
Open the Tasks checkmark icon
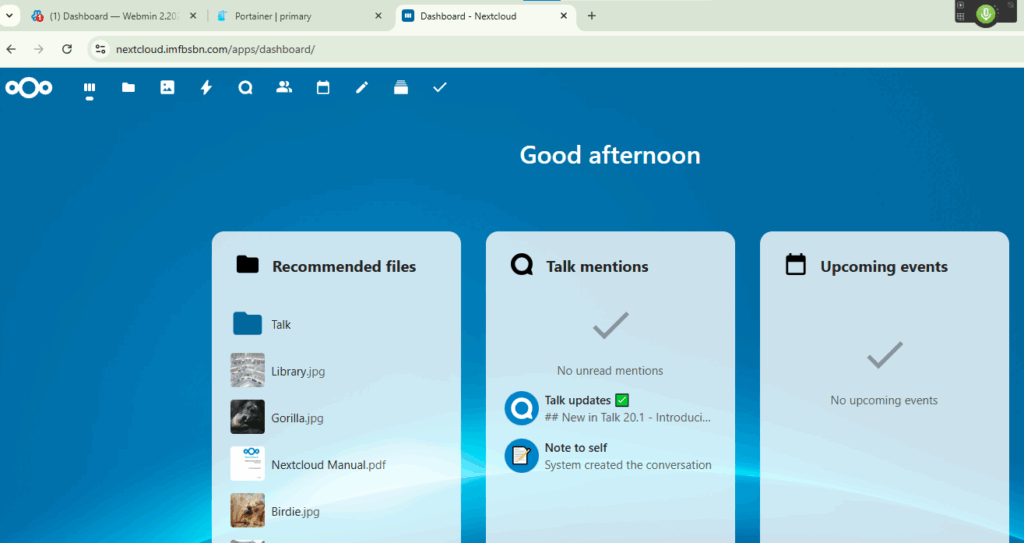[439, 88]
